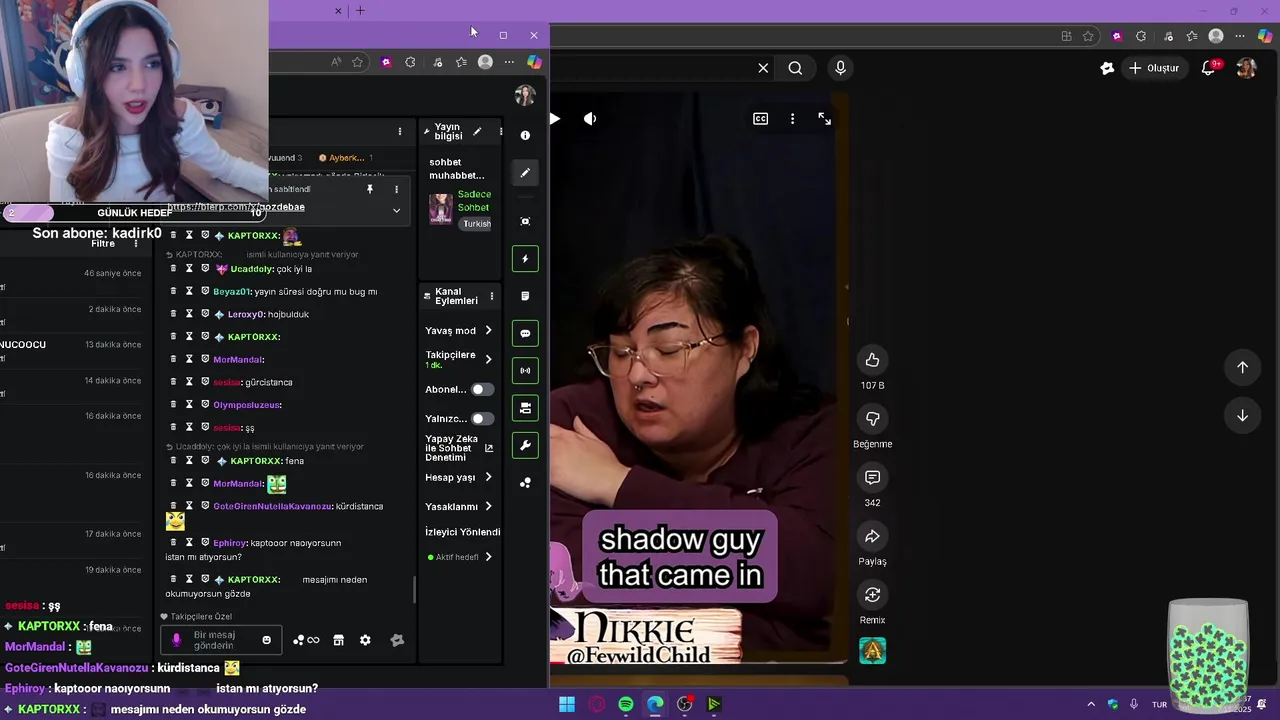Screen dimensions: 1280x720
Task: Open the Remix option for the Short
Action: 872,595
